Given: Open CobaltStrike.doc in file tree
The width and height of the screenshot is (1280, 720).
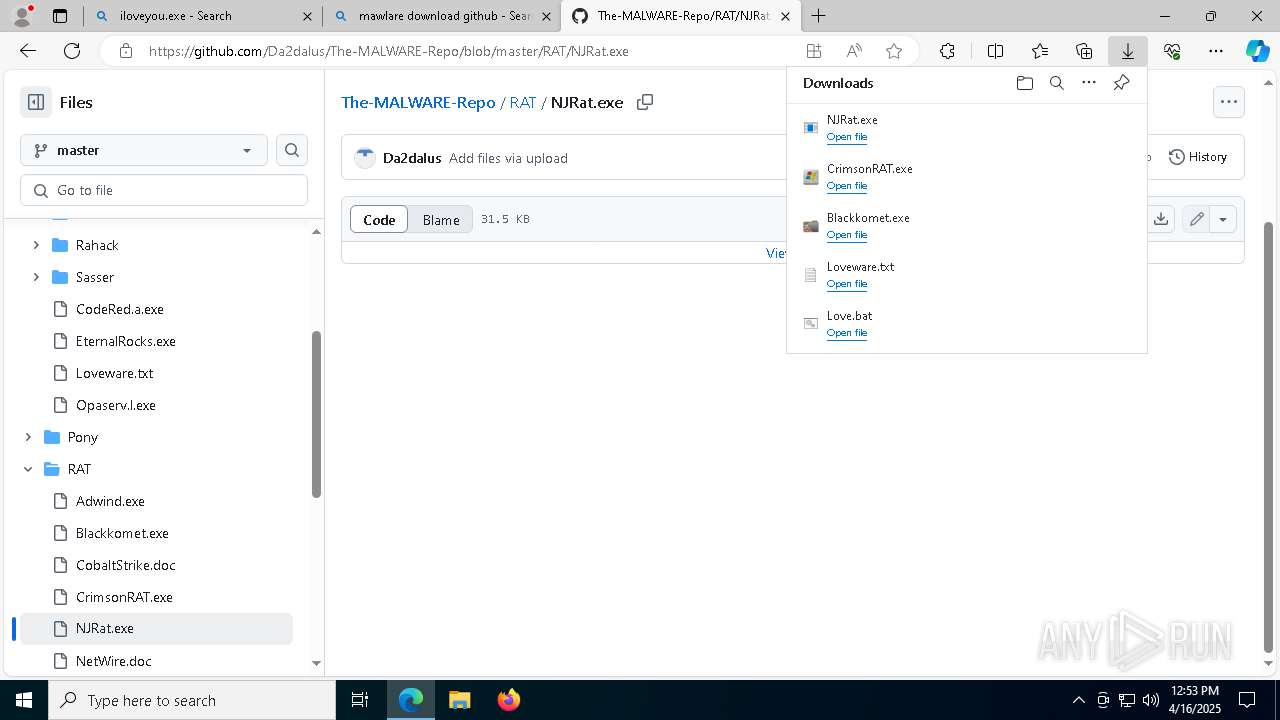Looking at the screenshot, I should pyautogui.click(x=126, y=565).
